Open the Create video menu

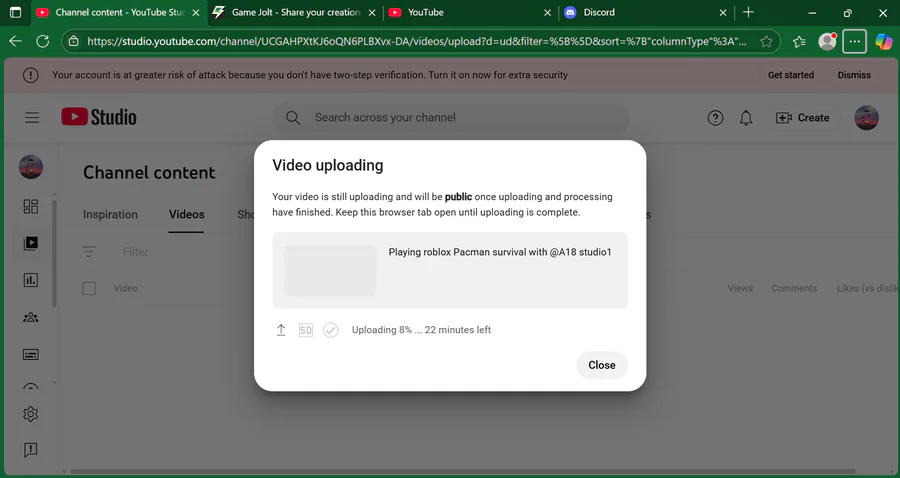pyautogui.click(x=802, y=118)
